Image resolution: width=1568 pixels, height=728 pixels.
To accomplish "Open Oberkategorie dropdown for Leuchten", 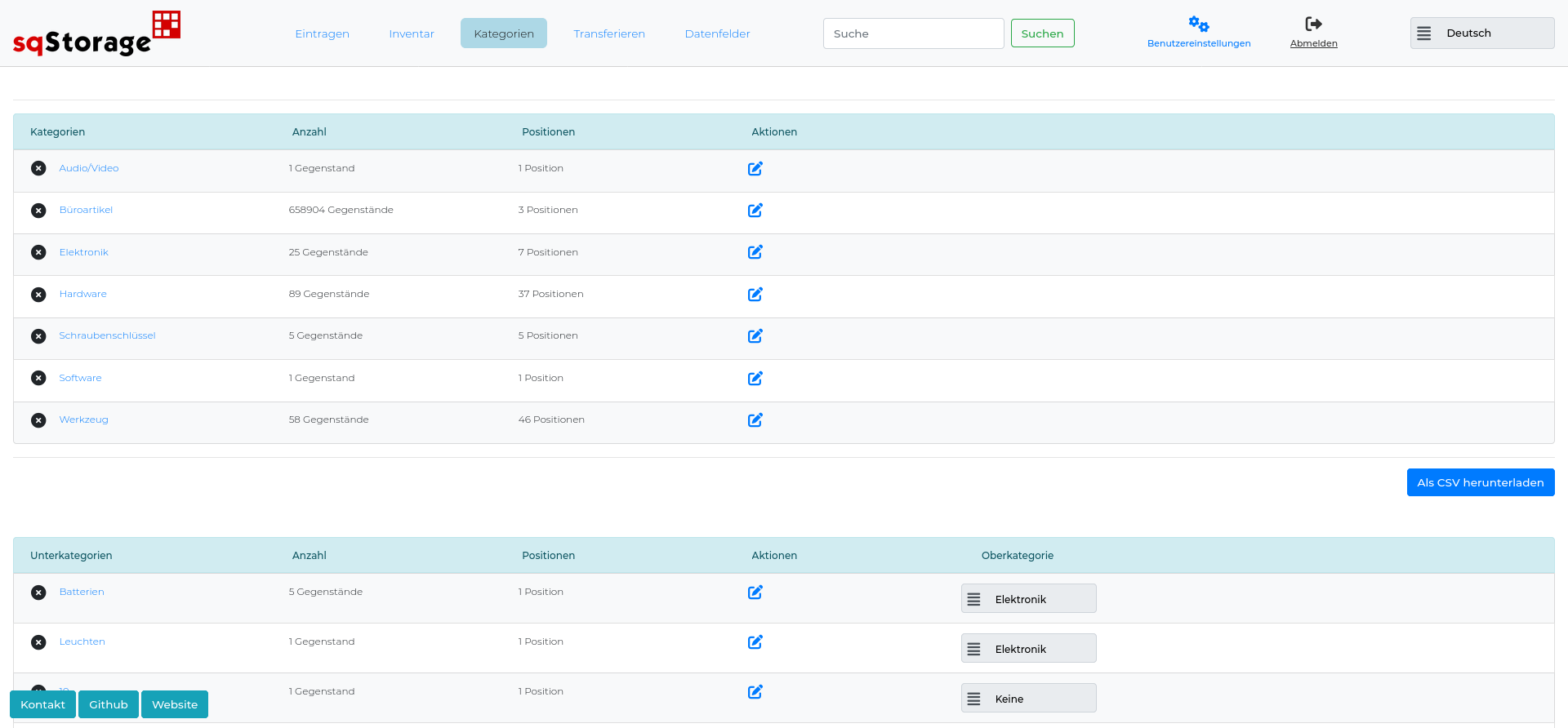I will click(x=1028, y=649).
